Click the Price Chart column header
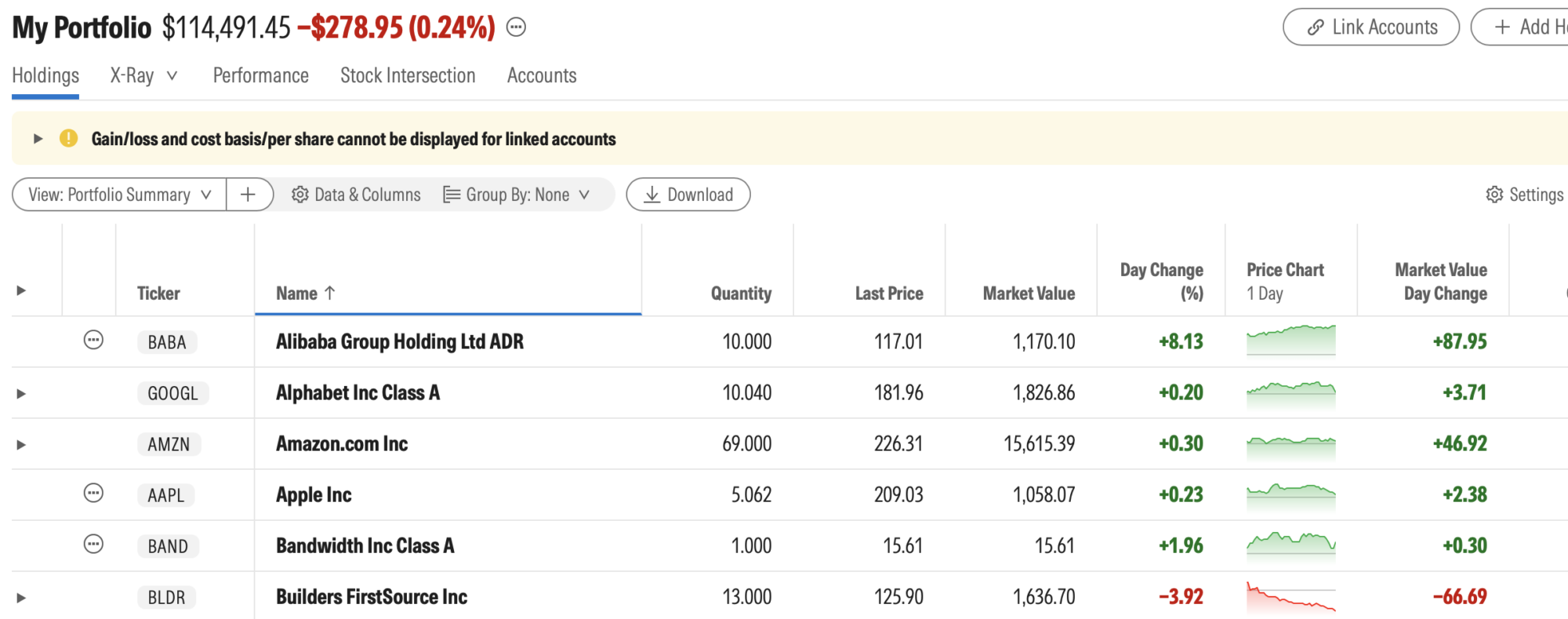This screenshot has width=1568, height=619. point(1285,281)
